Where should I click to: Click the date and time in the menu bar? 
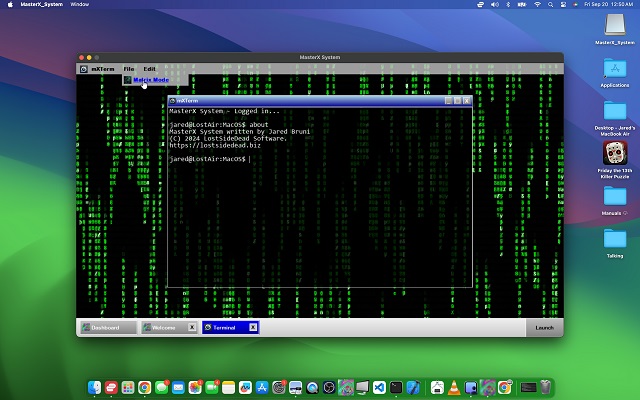tap(609, 4)
